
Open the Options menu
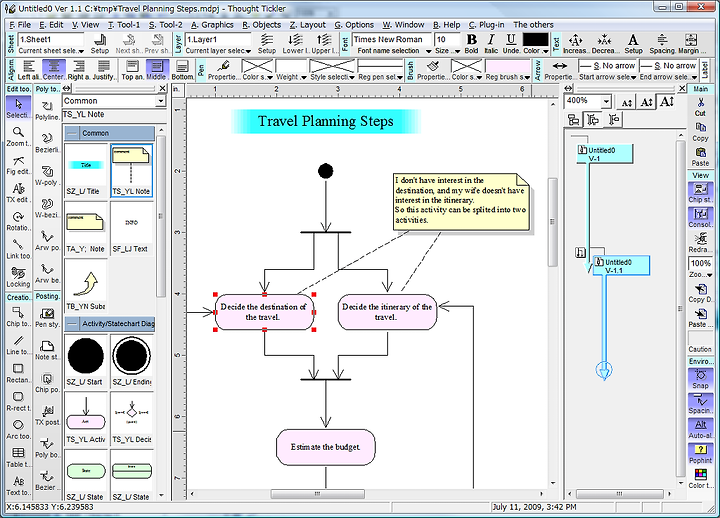(354, 25)
